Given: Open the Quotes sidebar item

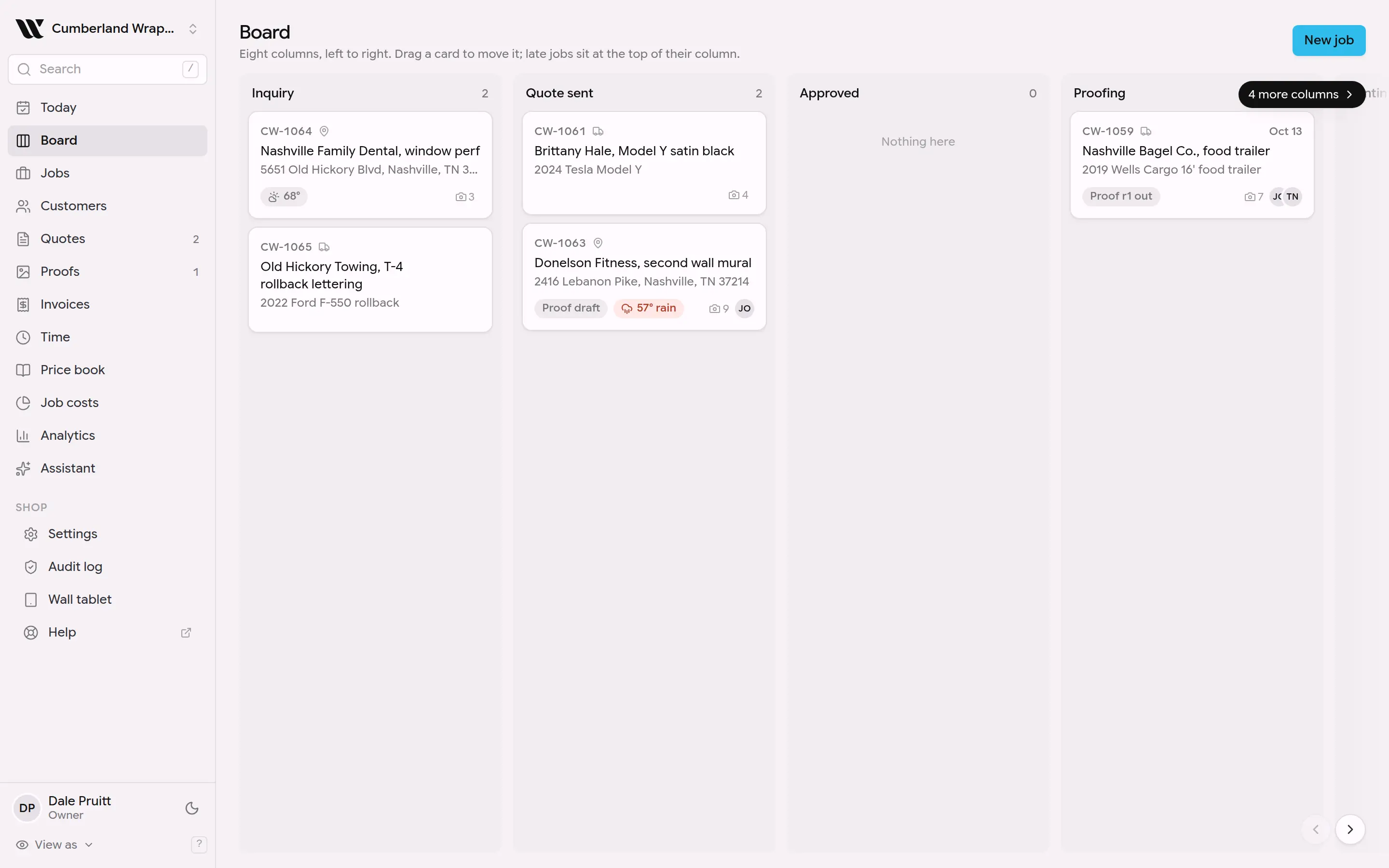Looking at the screenshot, I should pyautogui.click(x=108, y=239).
